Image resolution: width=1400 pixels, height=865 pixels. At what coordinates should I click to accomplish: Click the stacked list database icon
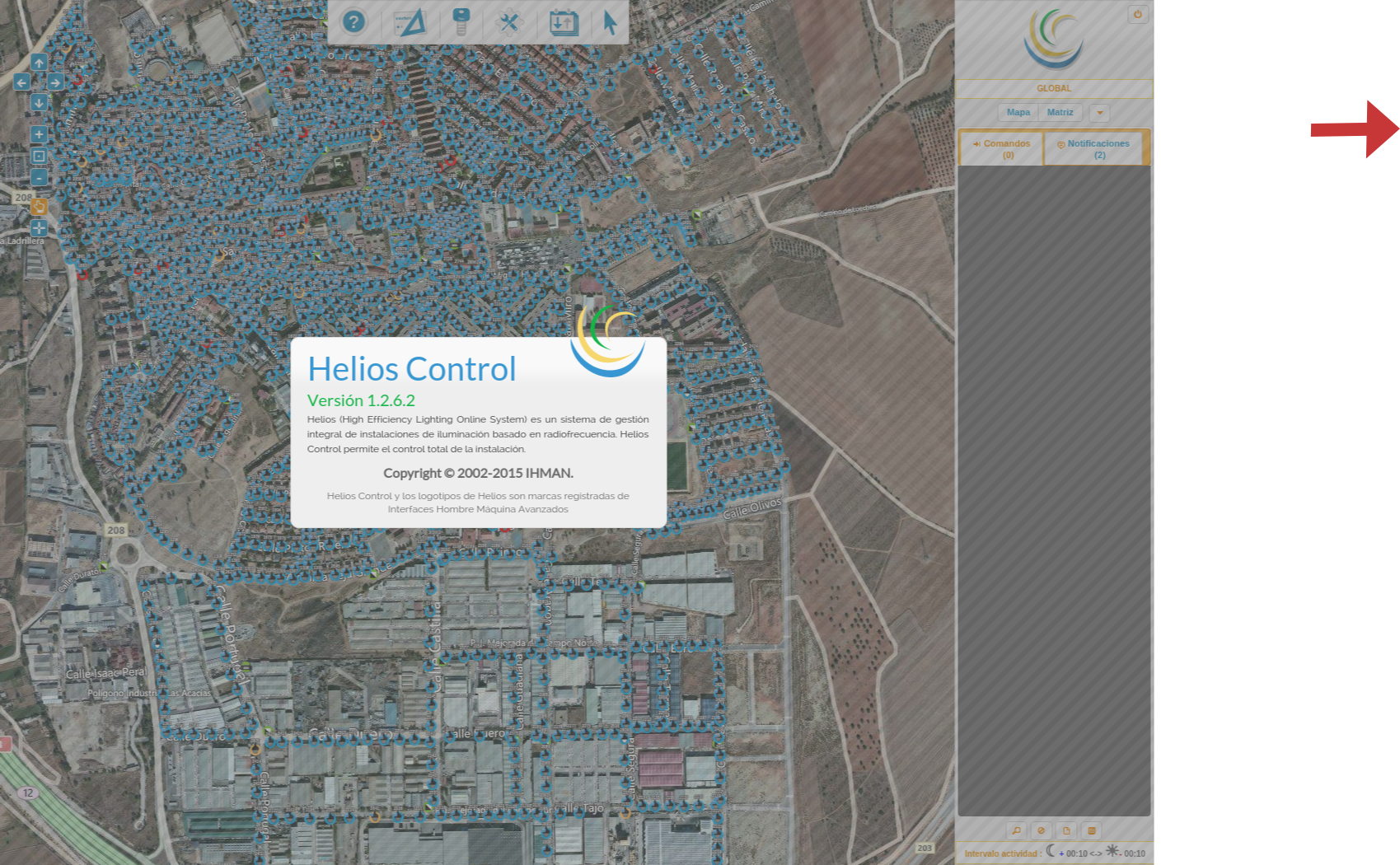[1092, 830]
